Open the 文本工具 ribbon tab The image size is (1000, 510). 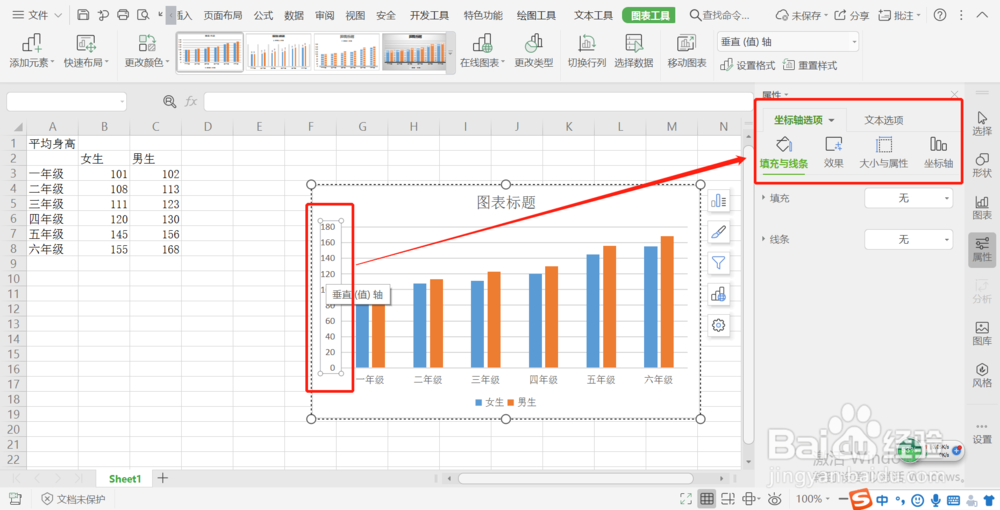[x=593, y=15]
